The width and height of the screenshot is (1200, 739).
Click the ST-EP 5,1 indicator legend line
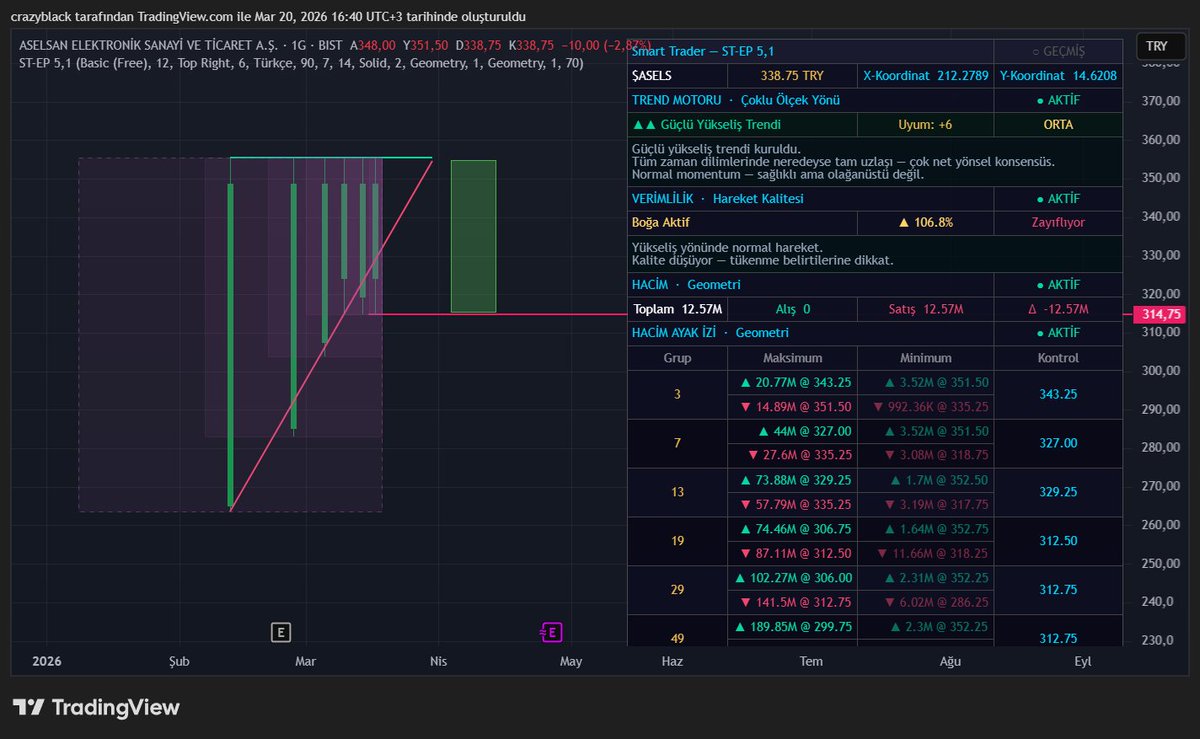coord(301,63)
